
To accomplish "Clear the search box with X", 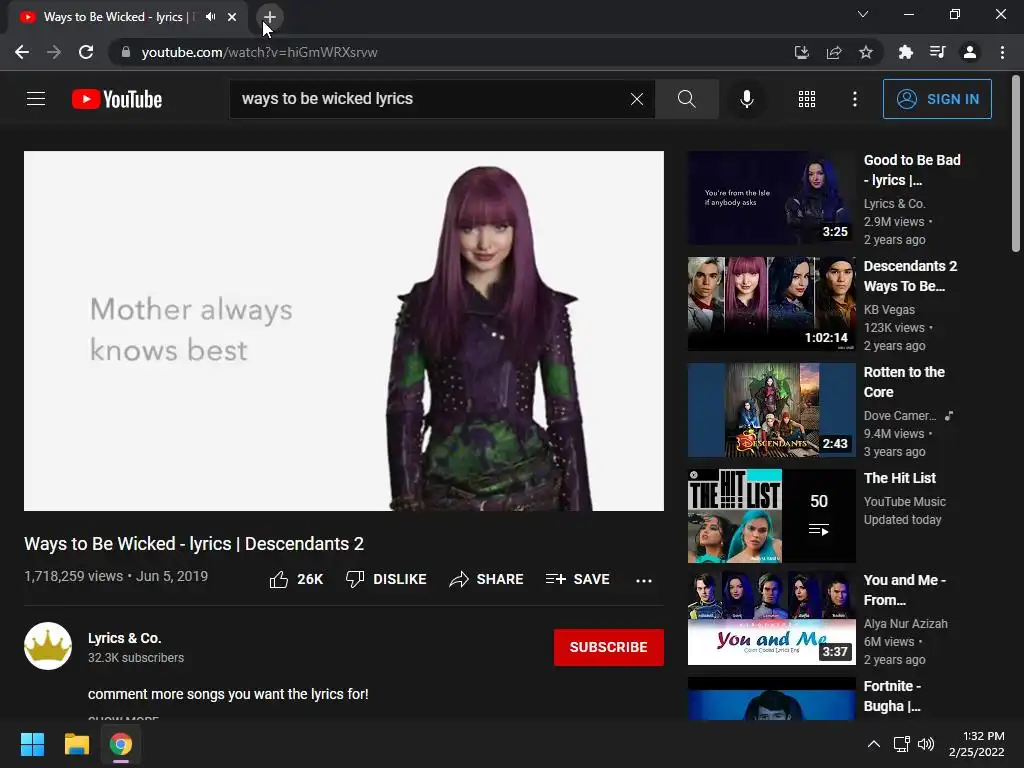I will [637, 99].
